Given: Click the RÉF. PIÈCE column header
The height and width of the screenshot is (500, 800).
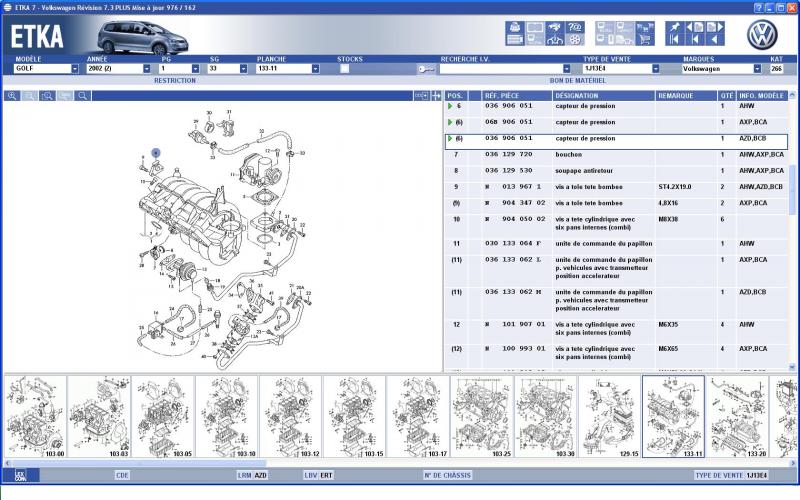Looking at the screenshot, I should [517, 96].
